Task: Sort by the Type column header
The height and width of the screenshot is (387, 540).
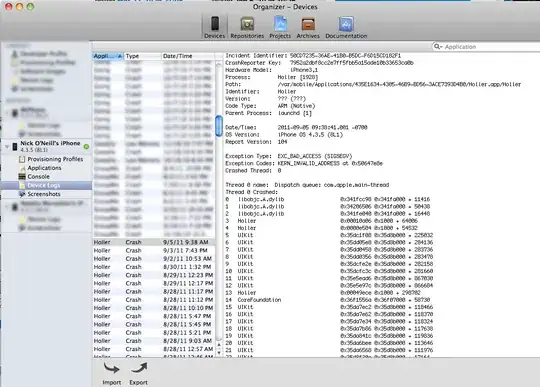Action: click(143, 56)
